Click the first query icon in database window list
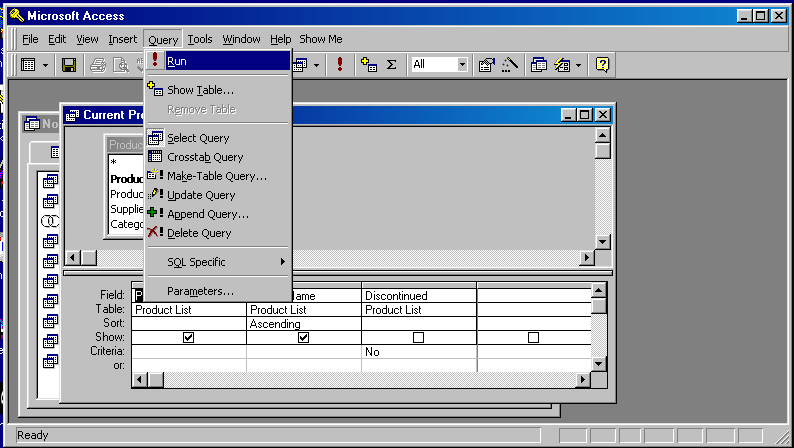The height and width of the screenshot is (448, 794). 50,181
